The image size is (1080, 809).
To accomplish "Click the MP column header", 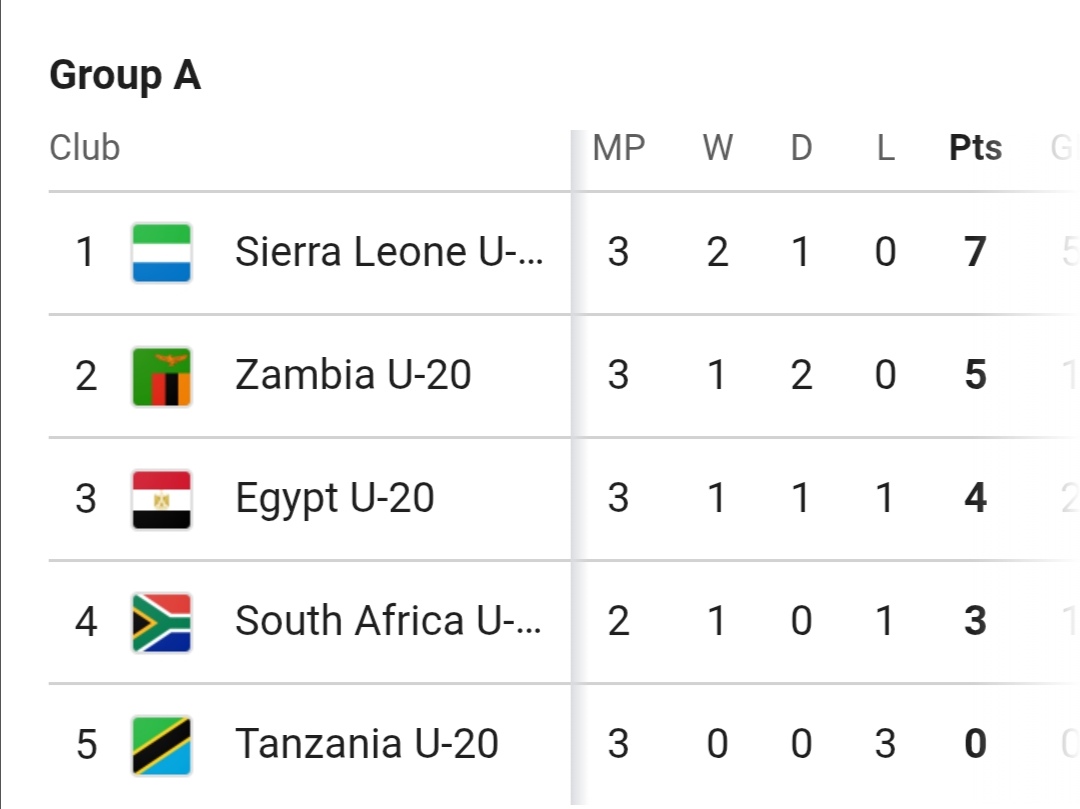I will [x=618, y=148].
